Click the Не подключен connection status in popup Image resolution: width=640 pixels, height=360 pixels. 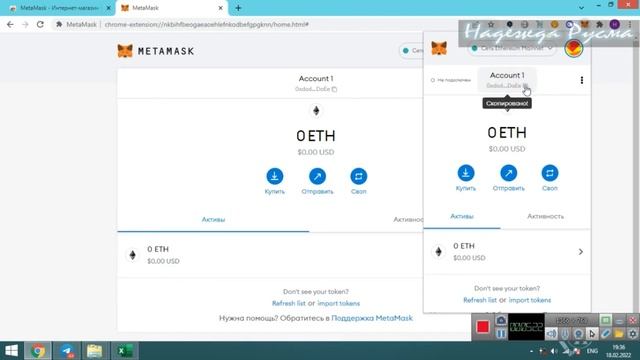(x=451, y=80)
